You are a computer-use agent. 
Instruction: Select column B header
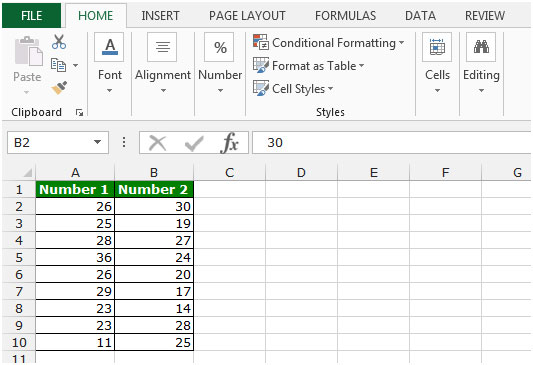click(154, 173)
